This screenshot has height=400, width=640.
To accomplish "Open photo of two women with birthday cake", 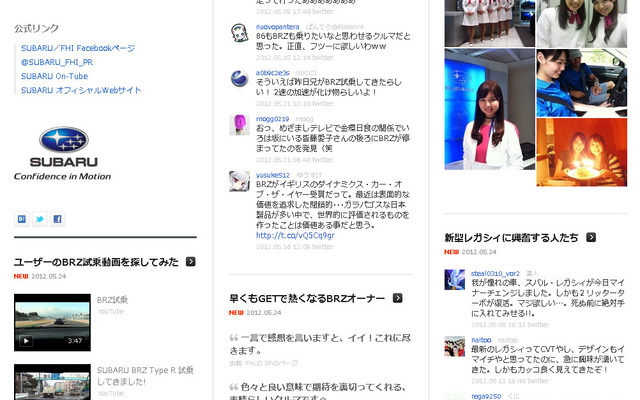I will pos(582,152).
